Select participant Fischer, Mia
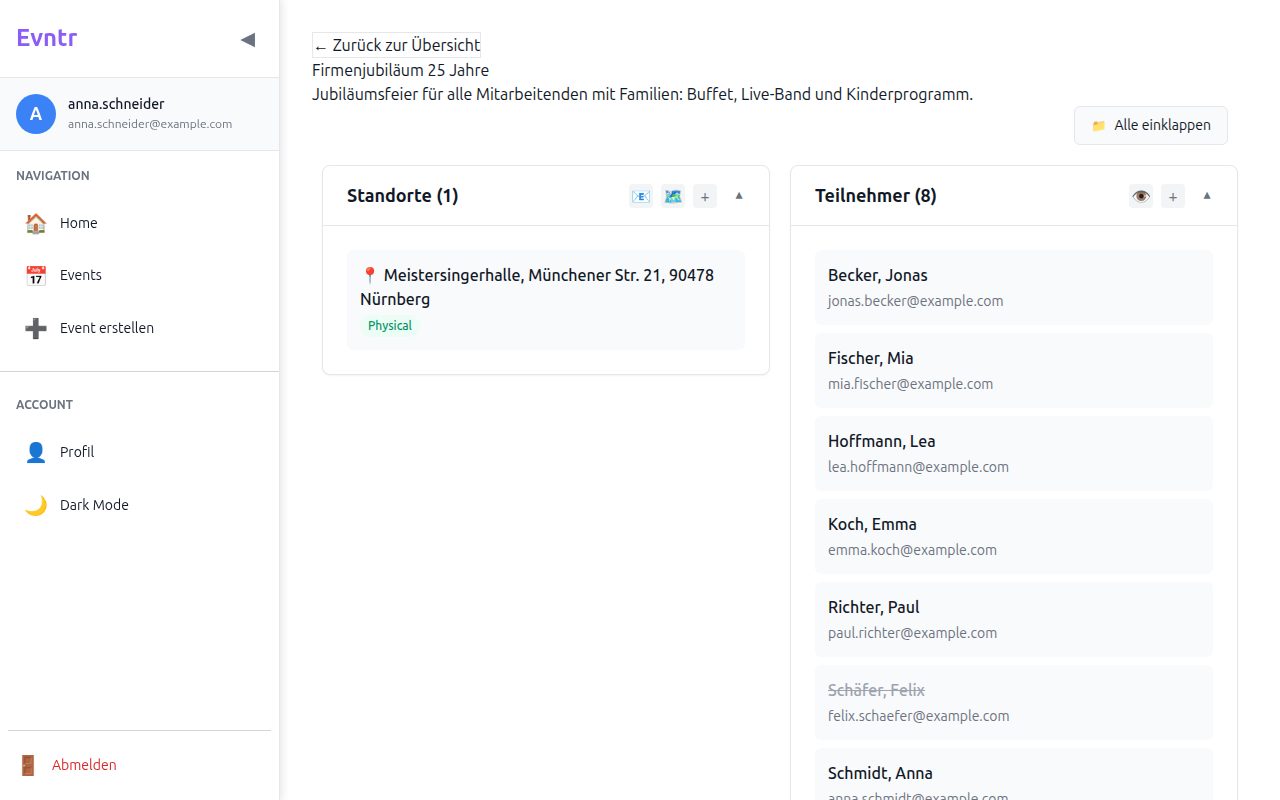The height and width of the screenshot is (800, 1280). pyautogui.click(x=1014, y=370)
